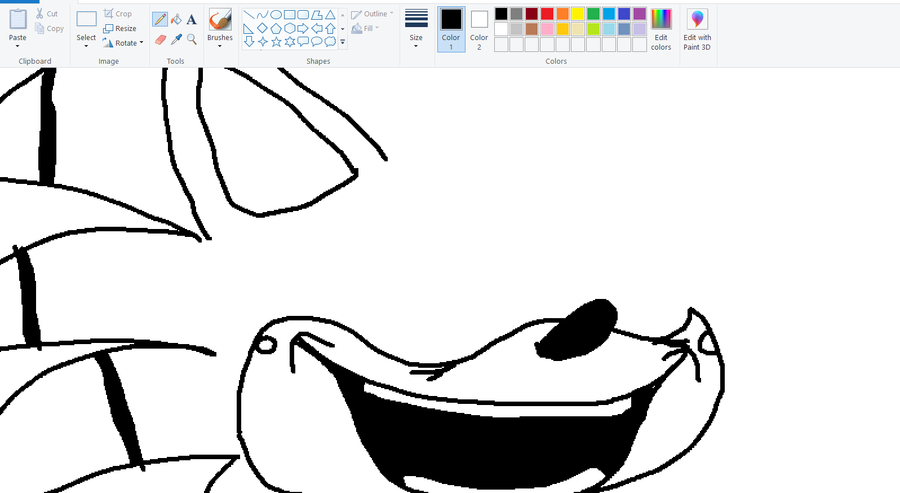Open the Rotate dropdown
Viewport: 900px width, 493px height.
pos(123,42)
